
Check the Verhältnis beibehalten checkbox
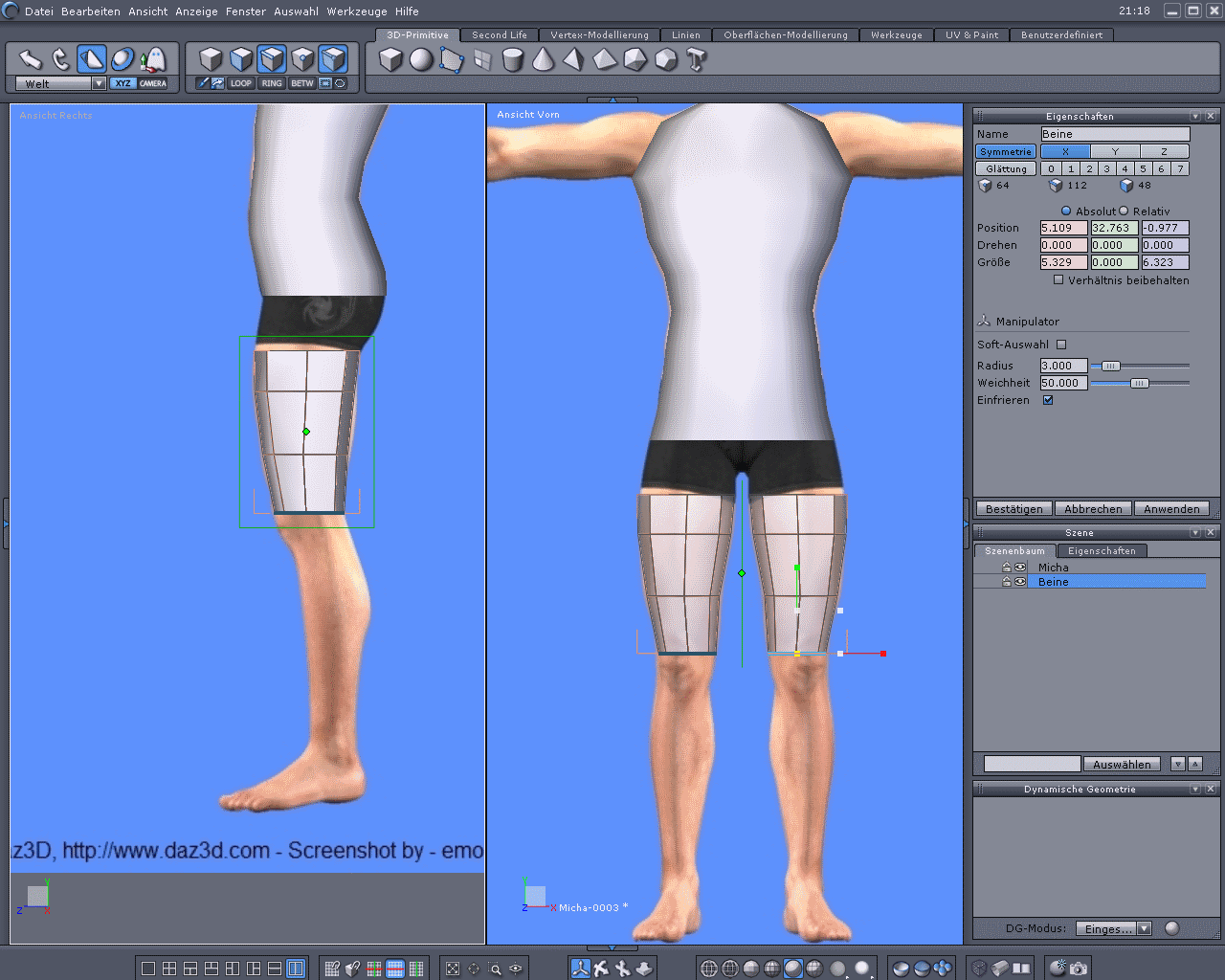point(1058,279)
